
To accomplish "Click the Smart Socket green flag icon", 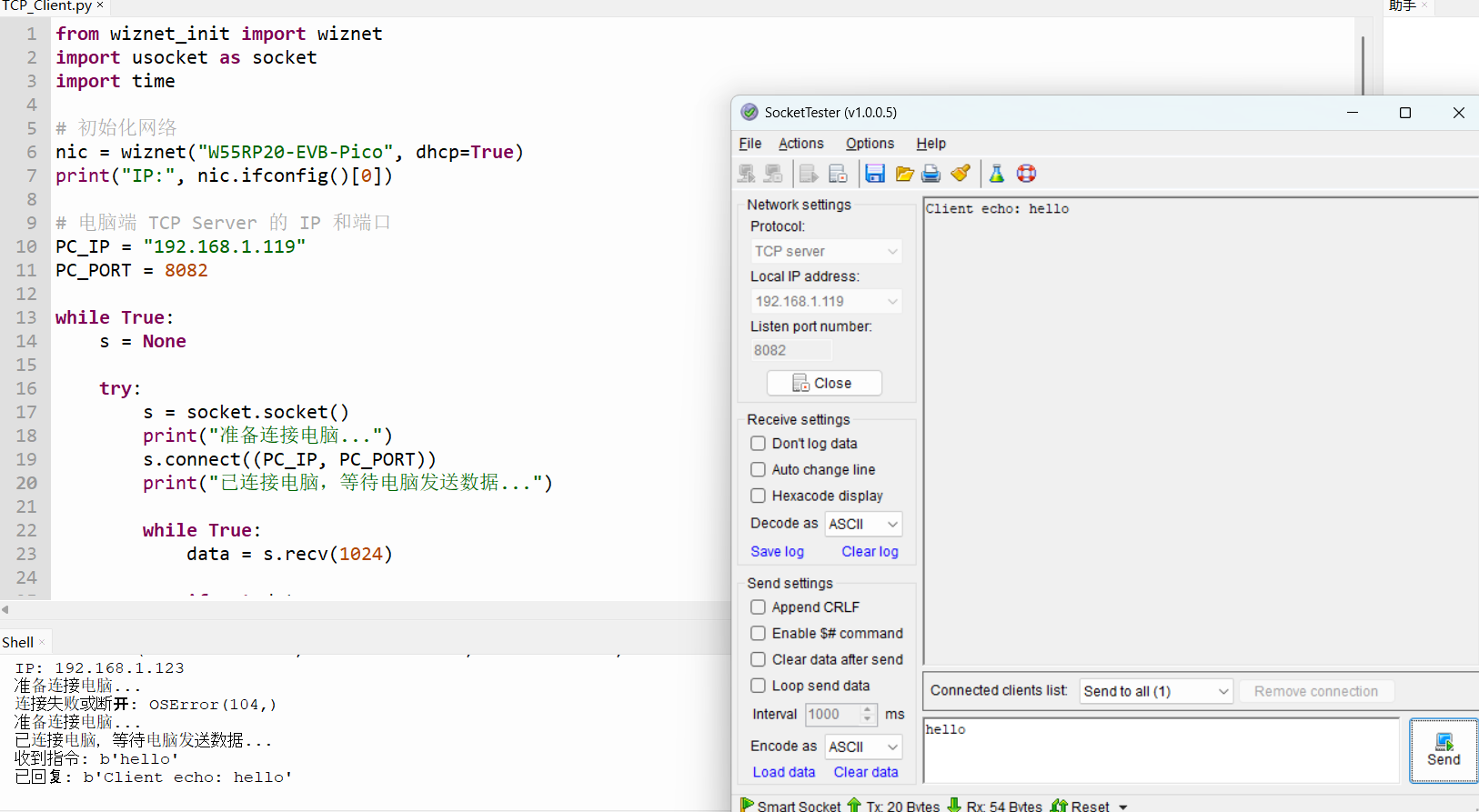I will 747,805.
